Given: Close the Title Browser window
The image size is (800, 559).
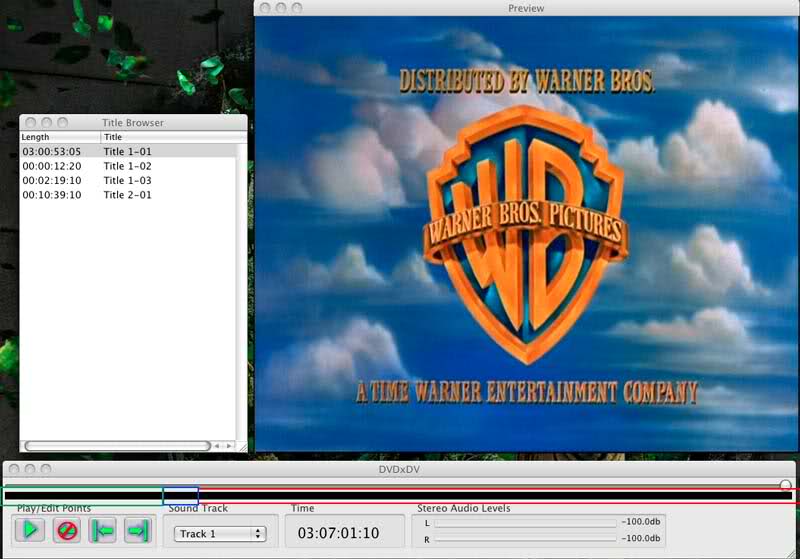Looking at the screenshot, I should [x=31, y=122].
